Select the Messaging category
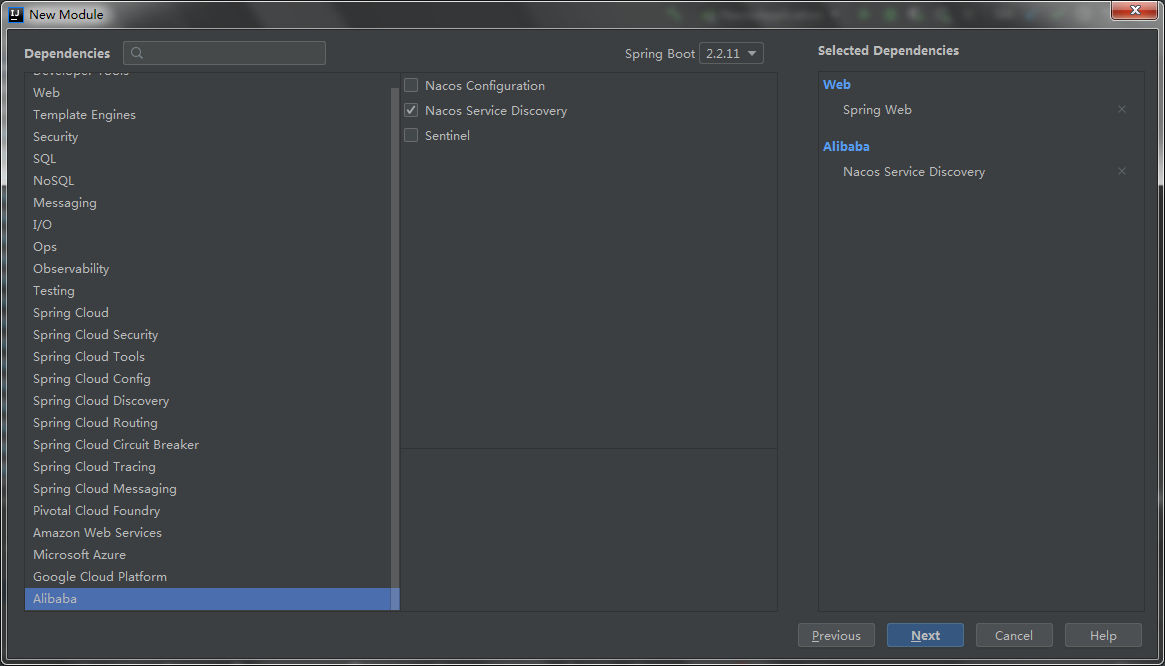Image resolution: width=1165 pixels, height=666 pixels. coord(208,203)
